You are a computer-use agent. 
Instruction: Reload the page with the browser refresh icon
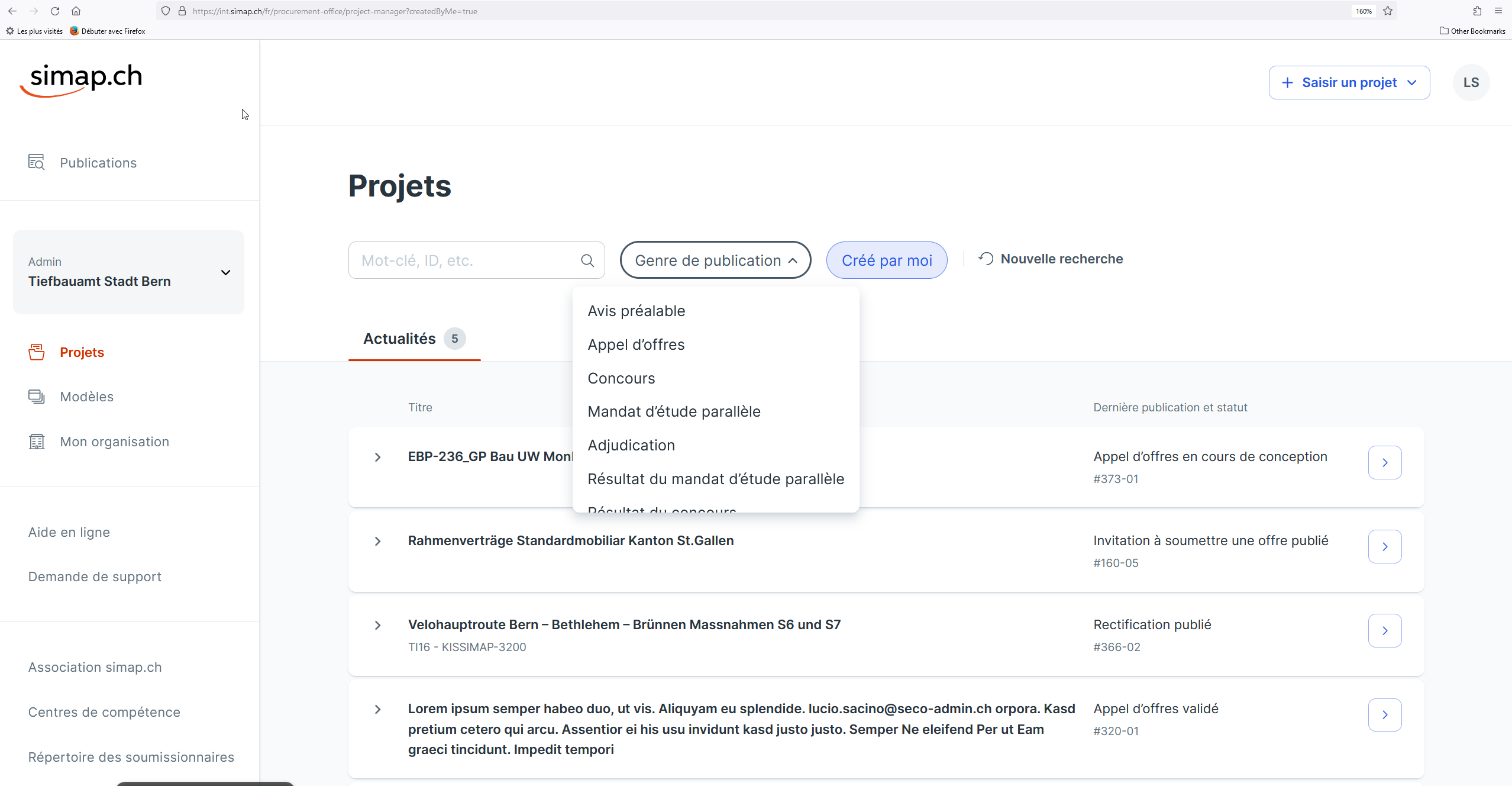[x=55, y=11]
